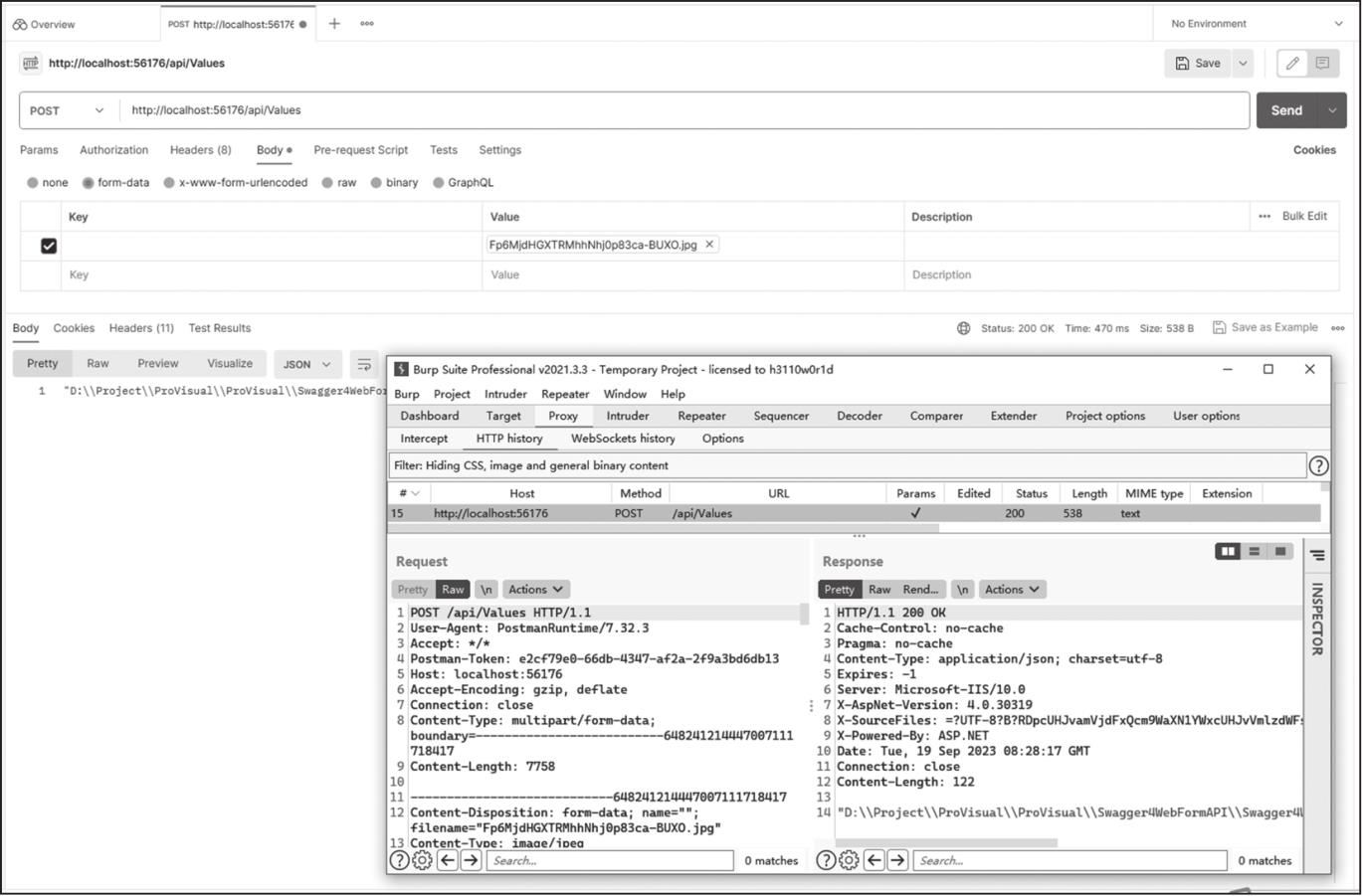The height and width of the screenshot is (896, 1362).
Task: Open the filter help question mark icon
Action: 1318,465
